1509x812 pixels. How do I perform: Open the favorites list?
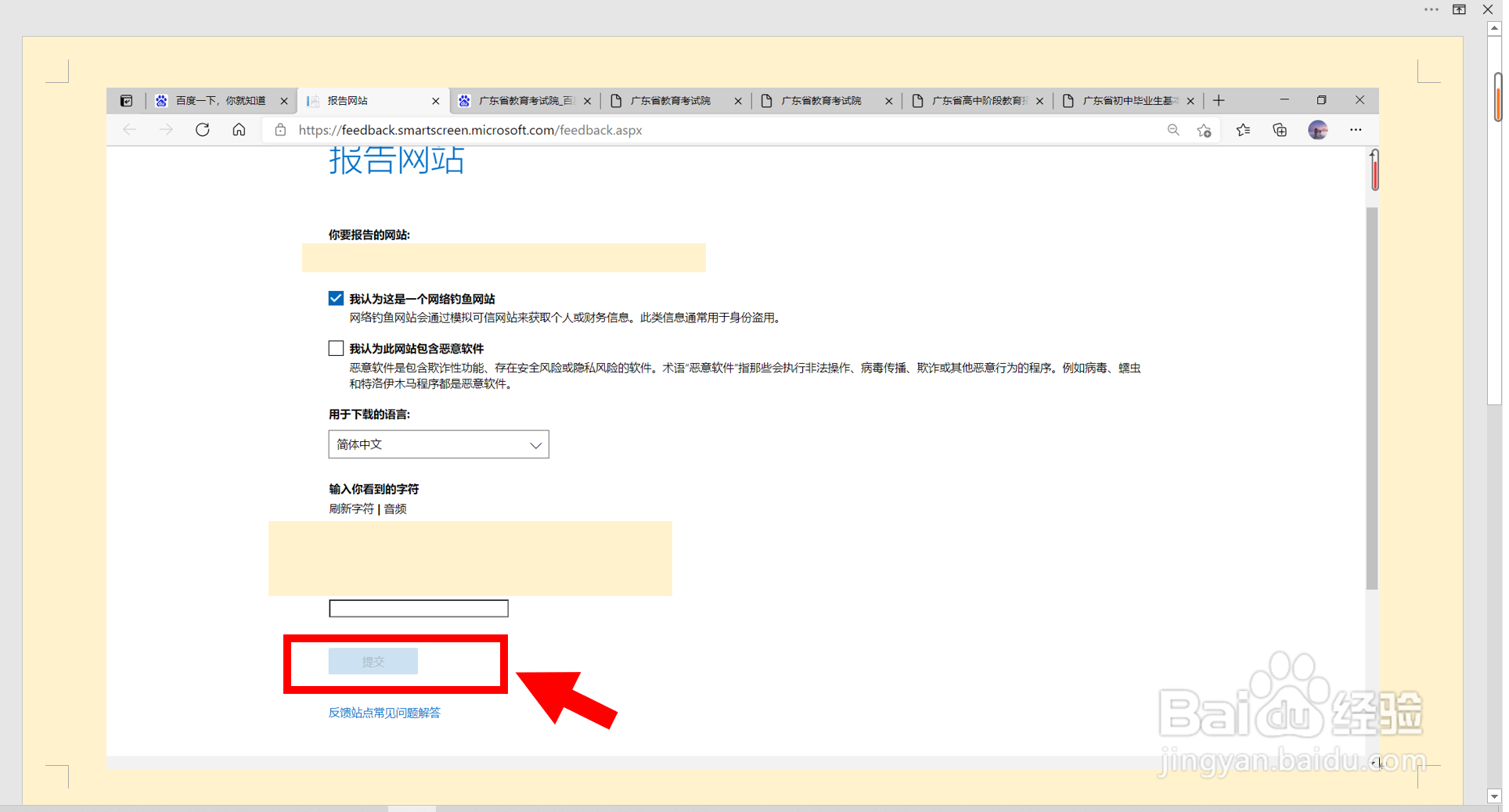(x=1243, y=130)
